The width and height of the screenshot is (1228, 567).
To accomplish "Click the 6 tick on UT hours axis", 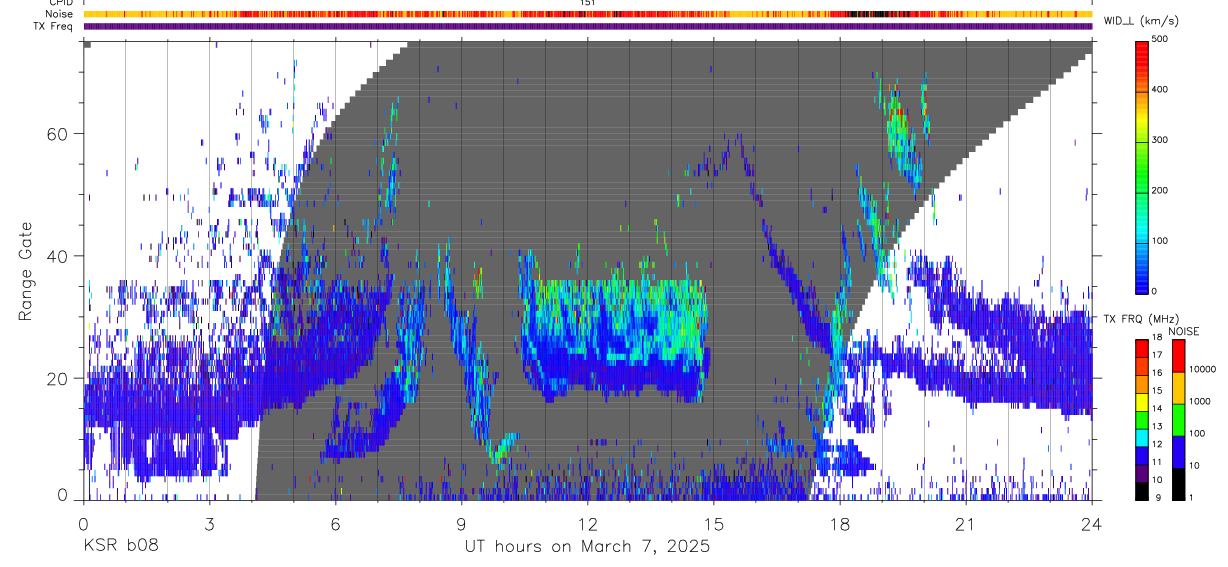I will coord(335,524).
